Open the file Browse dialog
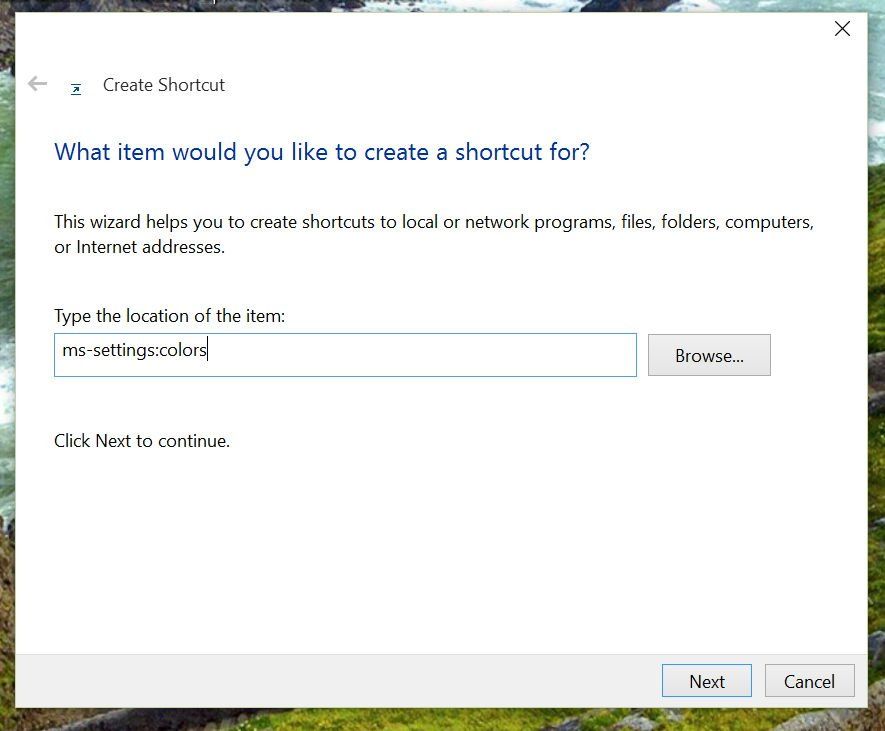 (709, 354)
